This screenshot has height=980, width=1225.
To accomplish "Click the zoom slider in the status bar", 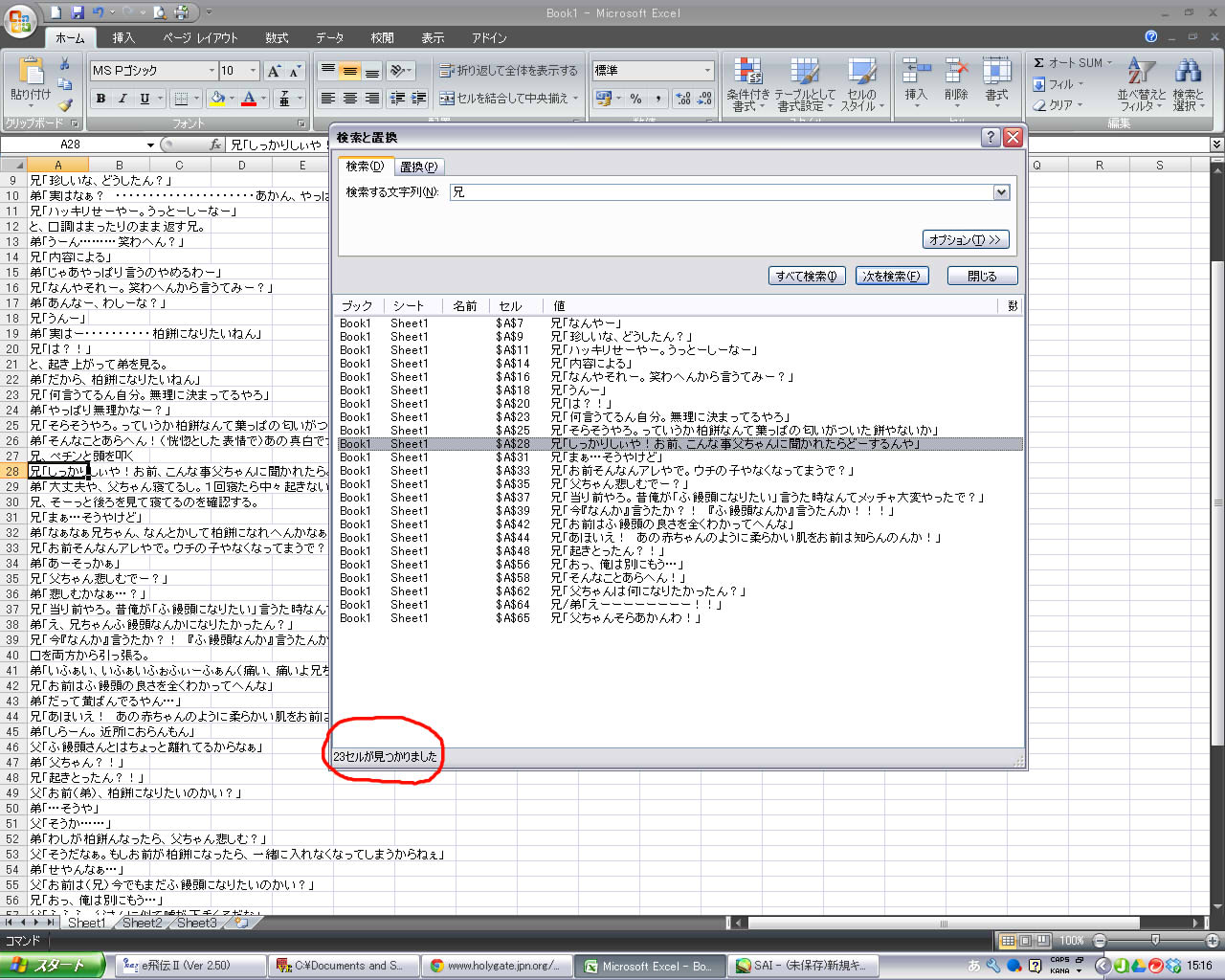I will [x=1155, y=941].
